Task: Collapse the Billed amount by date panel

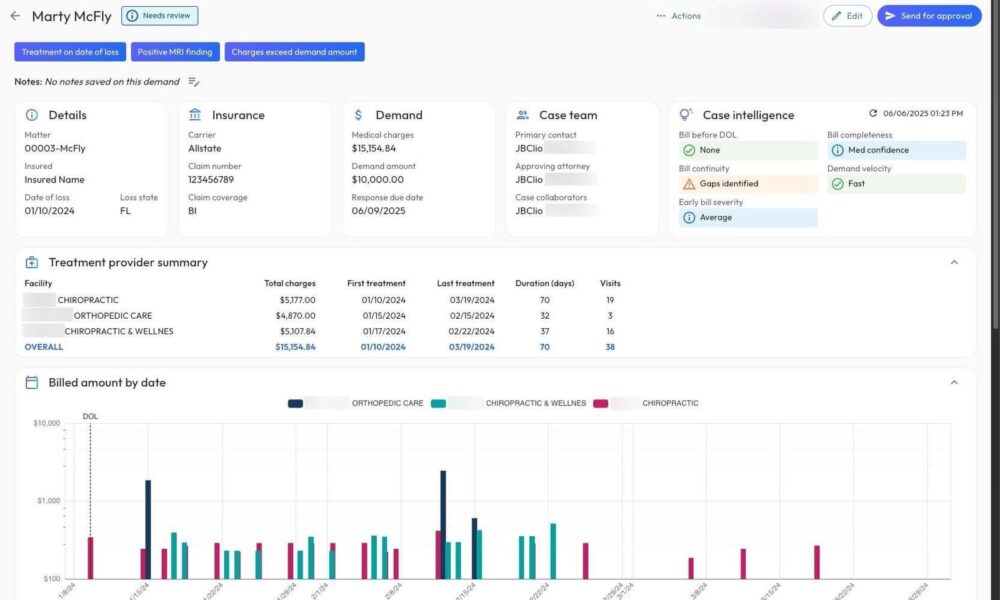Action: 954,383
